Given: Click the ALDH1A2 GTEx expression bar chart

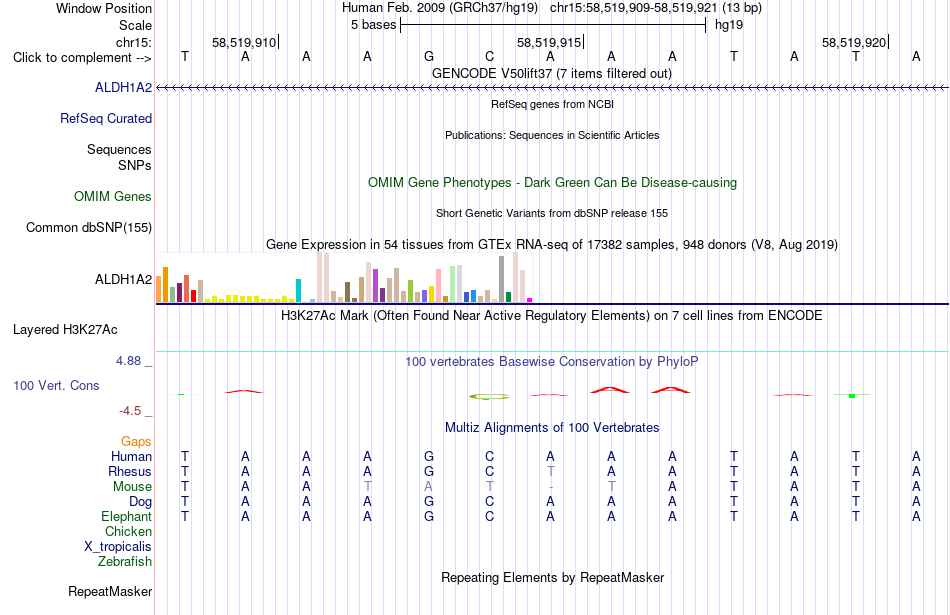Looking at the screenshot, I should tap(344, 278).
